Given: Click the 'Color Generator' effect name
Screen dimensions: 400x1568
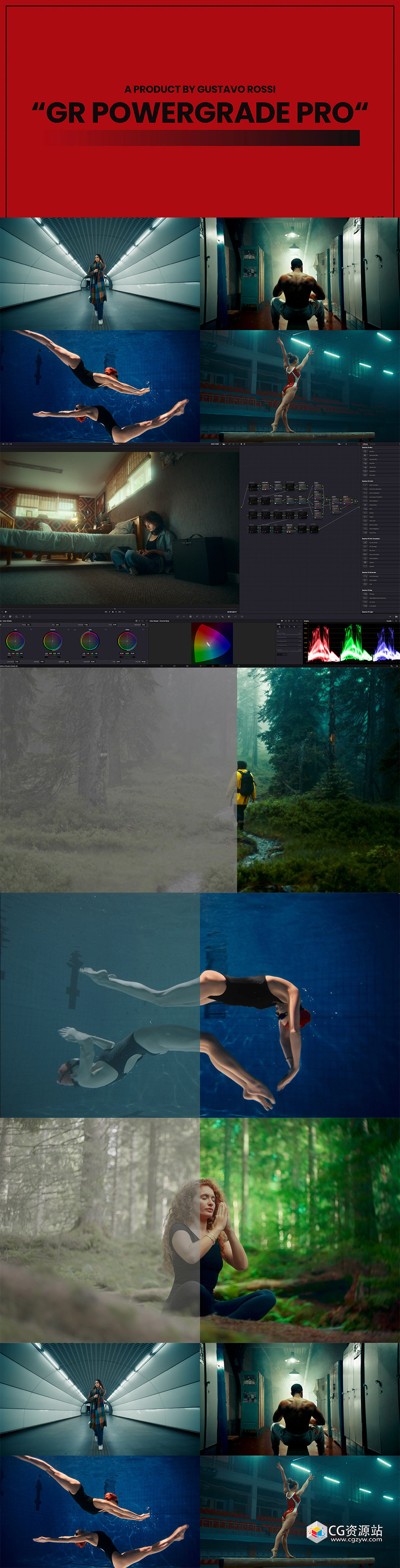Looking at the screenshot, I should click(x=374, y=577).
